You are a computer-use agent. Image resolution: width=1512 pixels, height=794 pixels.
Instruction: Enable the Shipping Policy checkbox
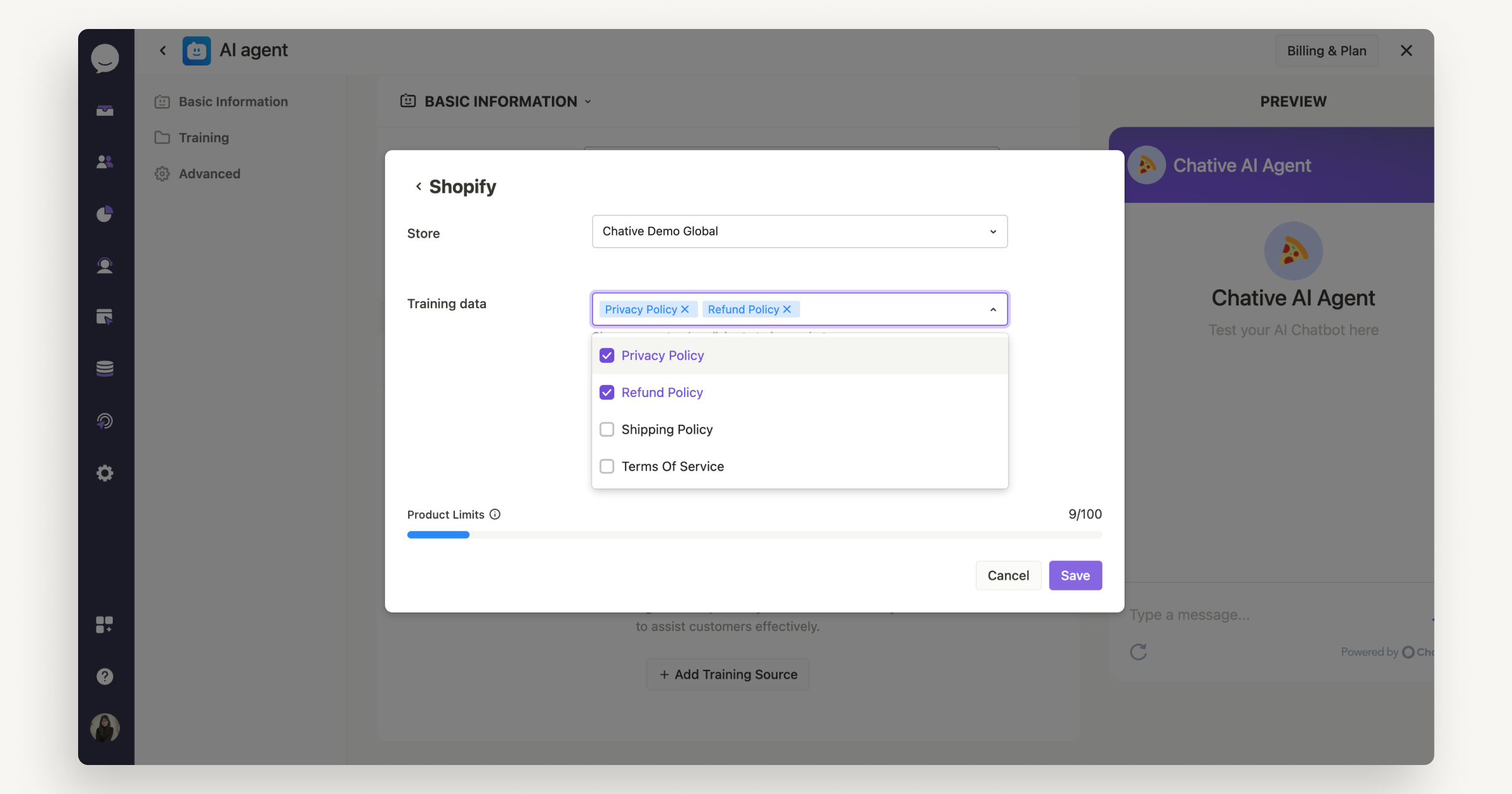pyautogui.click(x=606, y=429)
